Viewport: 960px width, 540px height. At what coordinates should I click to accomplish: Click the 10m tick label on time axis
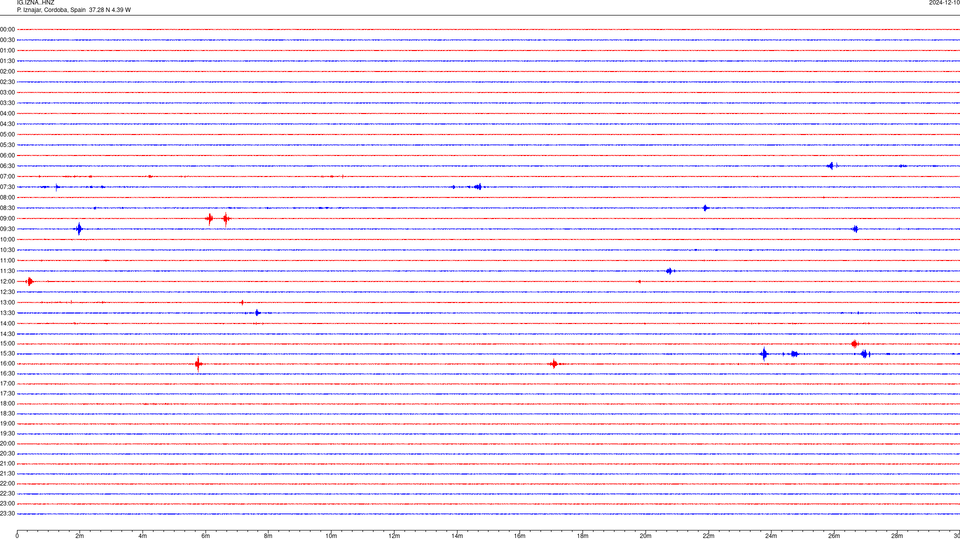[331, 536]
